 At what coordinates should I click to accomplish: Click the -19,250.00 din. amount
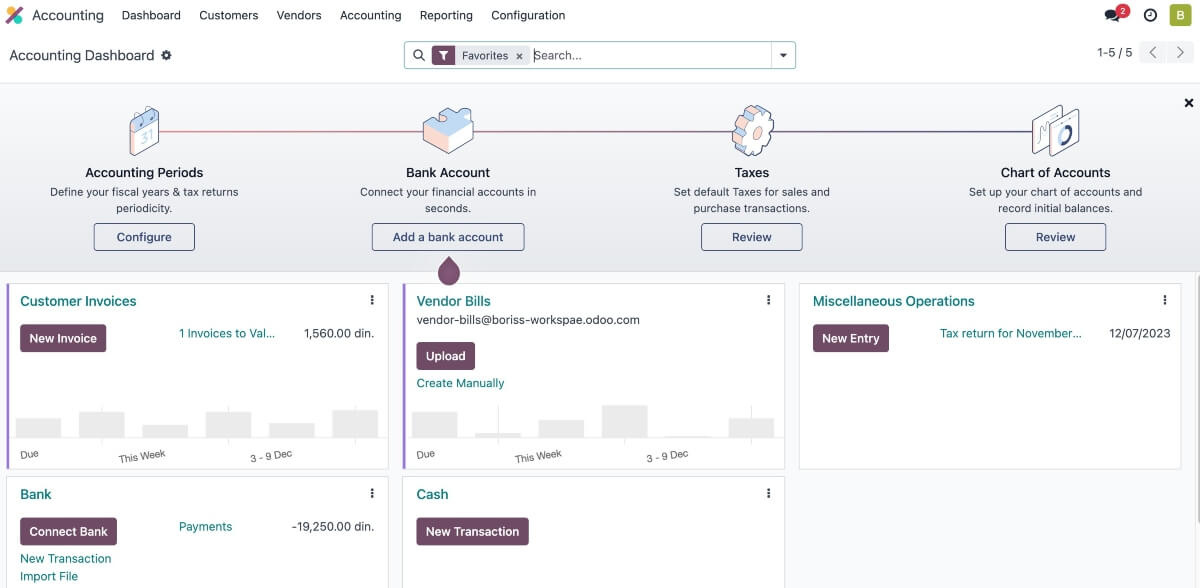(333, 526)
